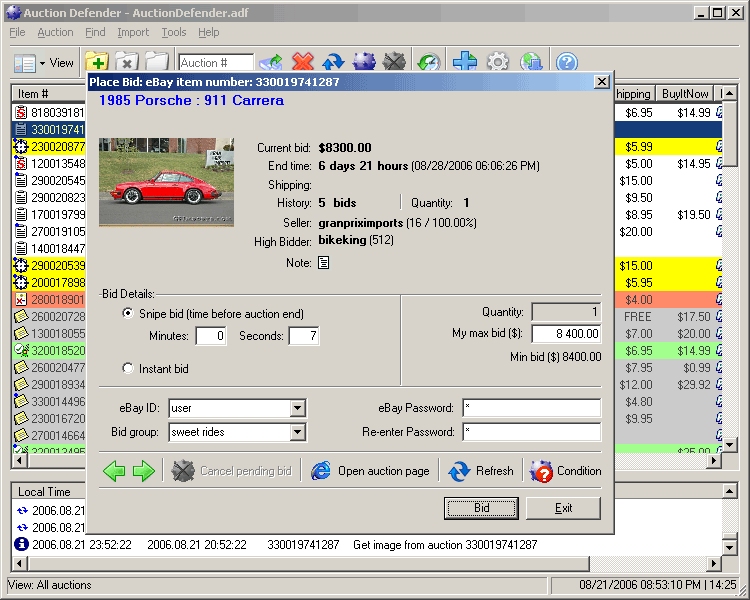This screenshot has width=750, height=600.
Task: Expand the eBay ID dropdown
Action: click(297, 408)
